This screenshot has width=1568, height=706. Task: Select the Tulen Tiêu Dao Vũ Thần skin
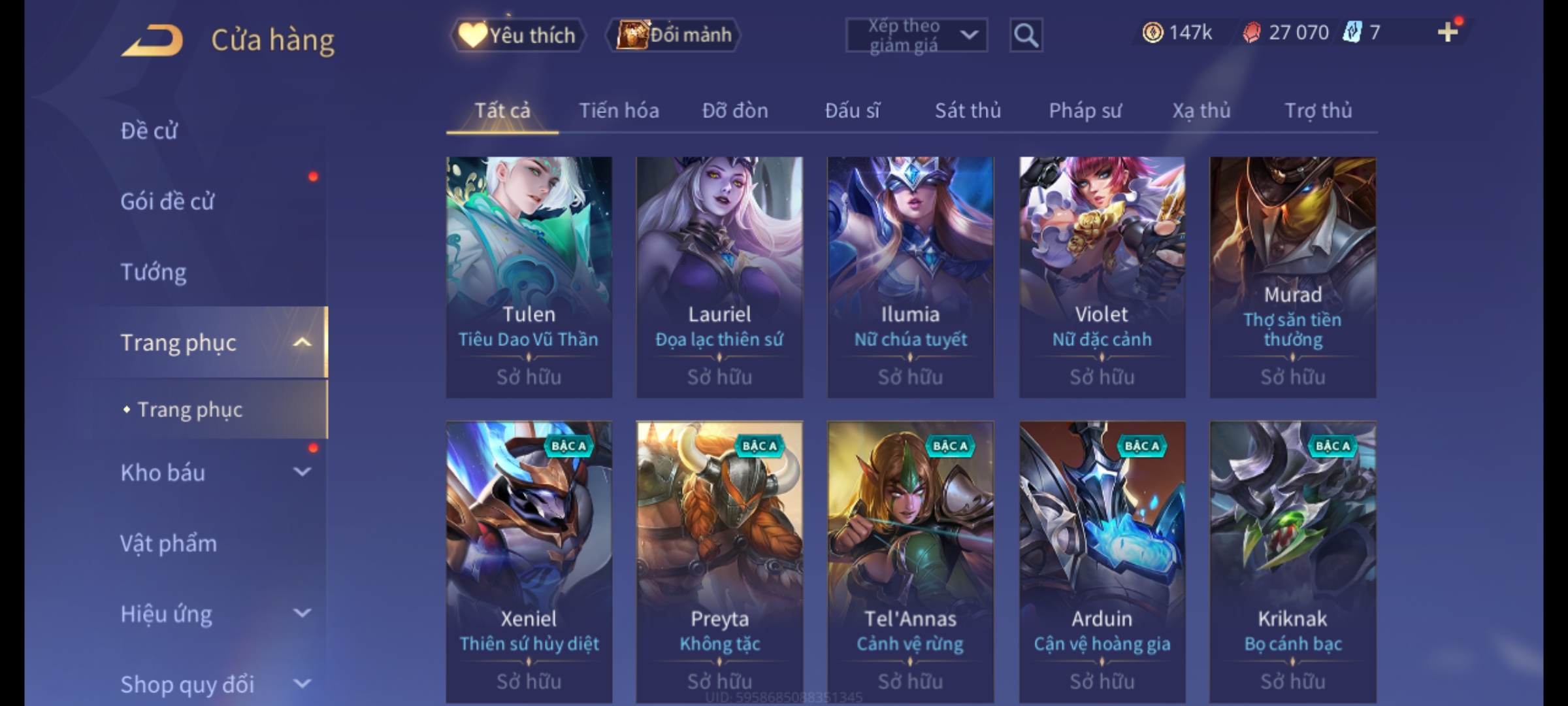[x=529, y=277]
